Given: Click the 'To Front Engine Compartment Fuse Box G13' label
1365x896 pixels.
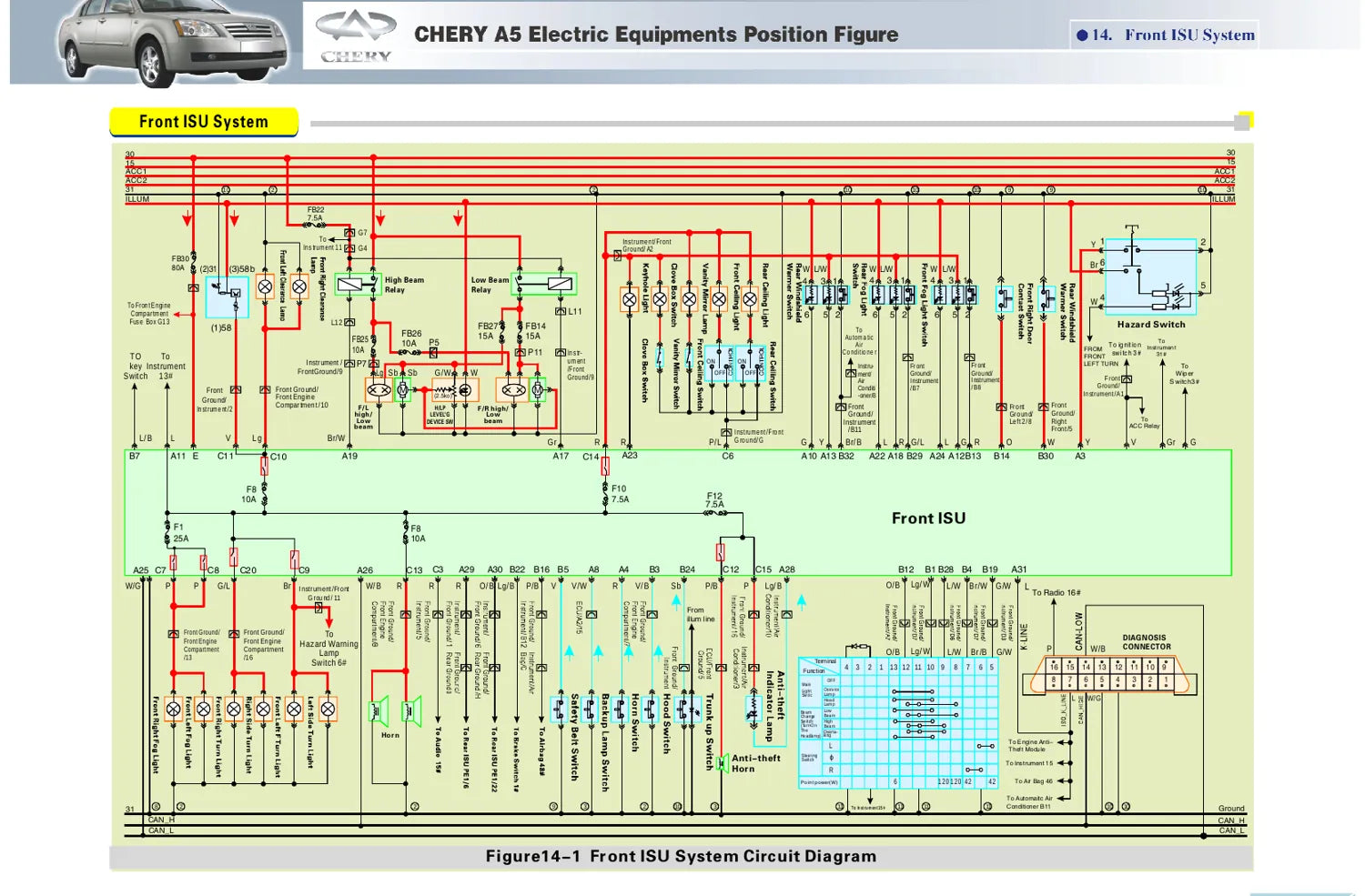Looking at the screenshot, I should tap(149, 314).
